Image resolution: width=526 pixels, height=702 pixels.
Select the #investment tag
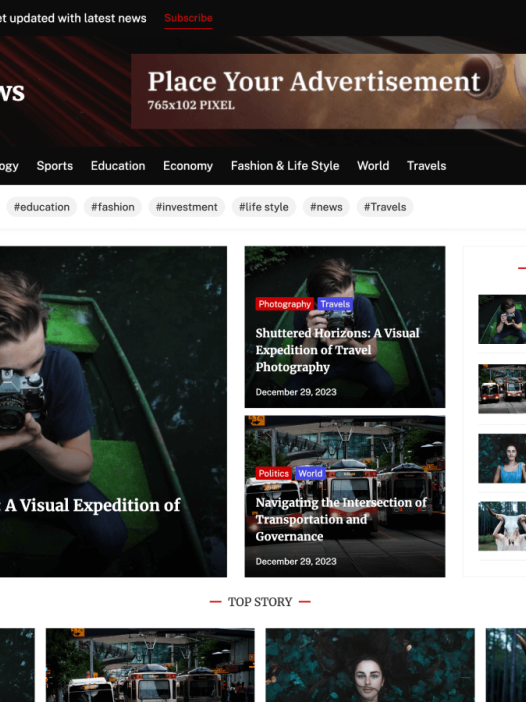click(186, 207)
